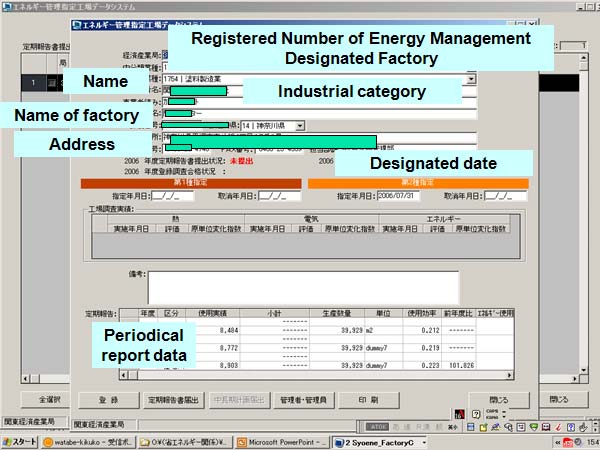Select row 1 in the rear window list
Screen dimensions: 600x450
[x=34, y=83]
